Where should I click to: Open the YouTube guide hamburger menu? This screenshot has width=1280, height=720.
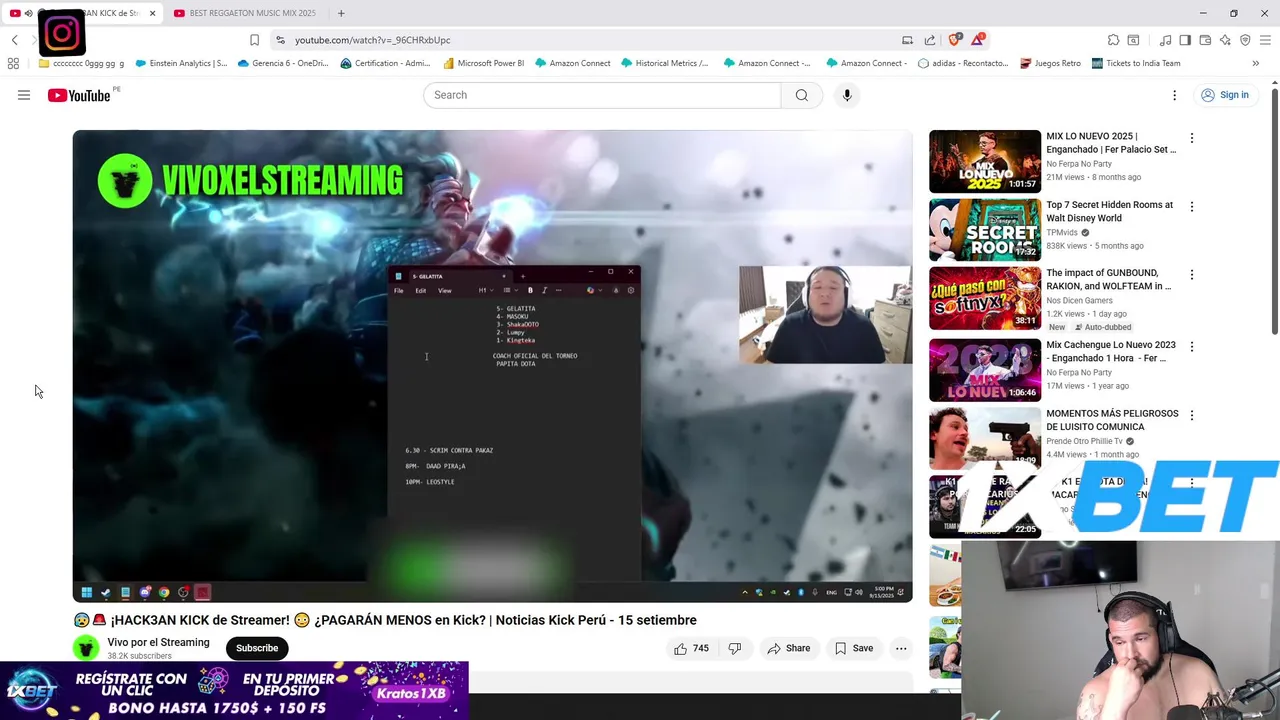click(24, 95)
